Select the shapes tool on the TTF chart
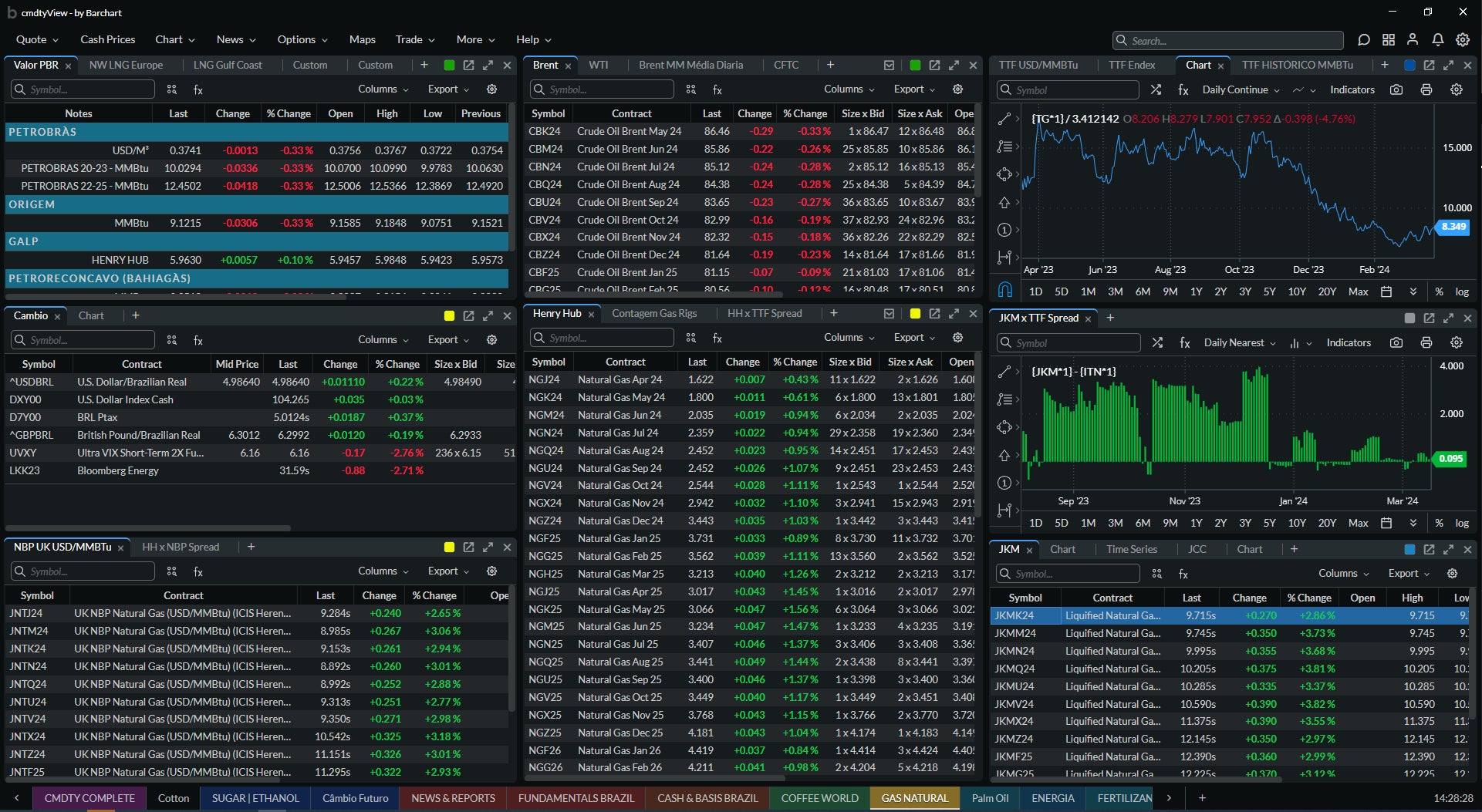The image size is (1482, 812). (1004, 174)
